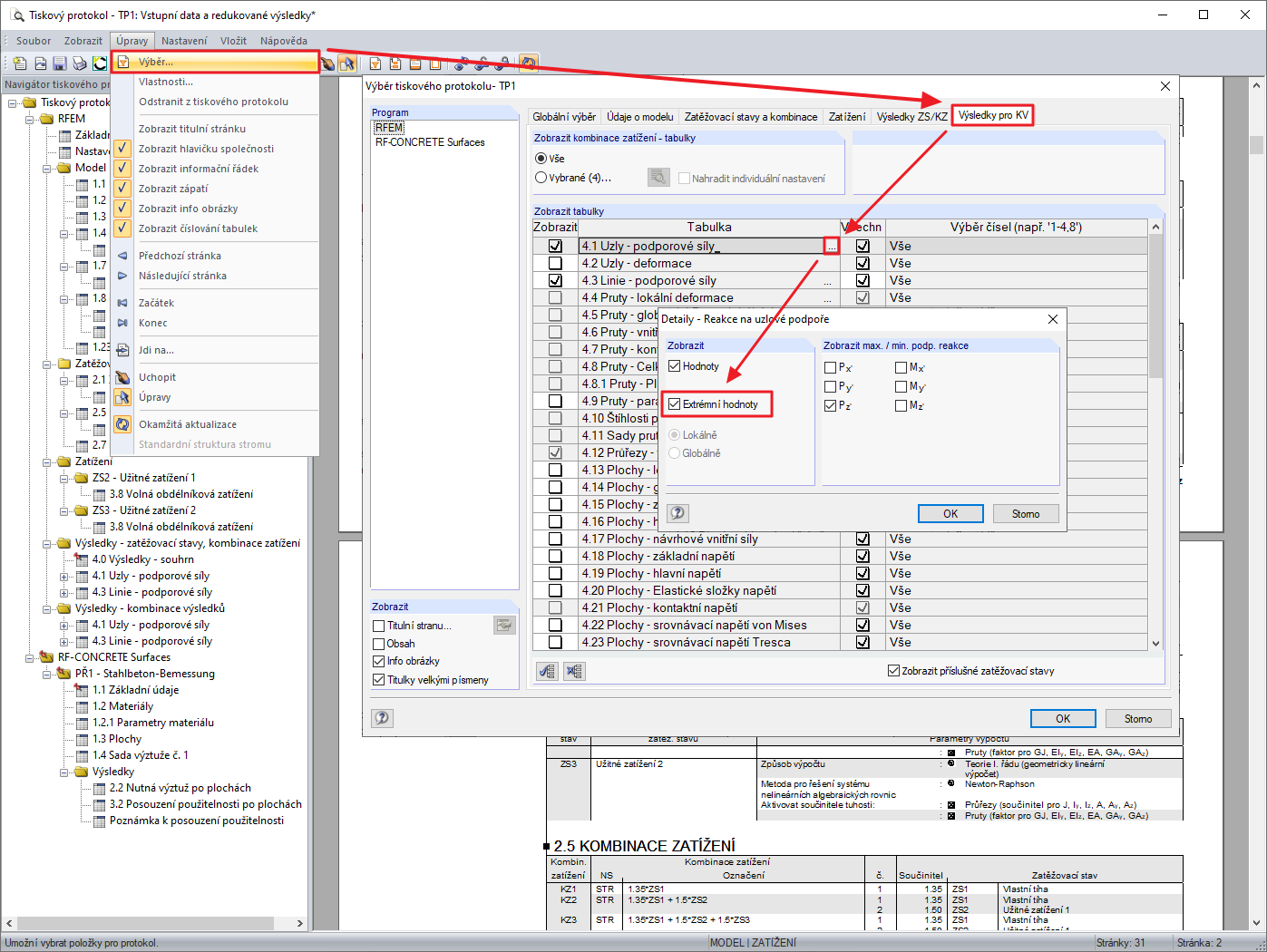Click the details '...' button for row 4.1 Uzly
1267x952 pixels.
[832, 246]
